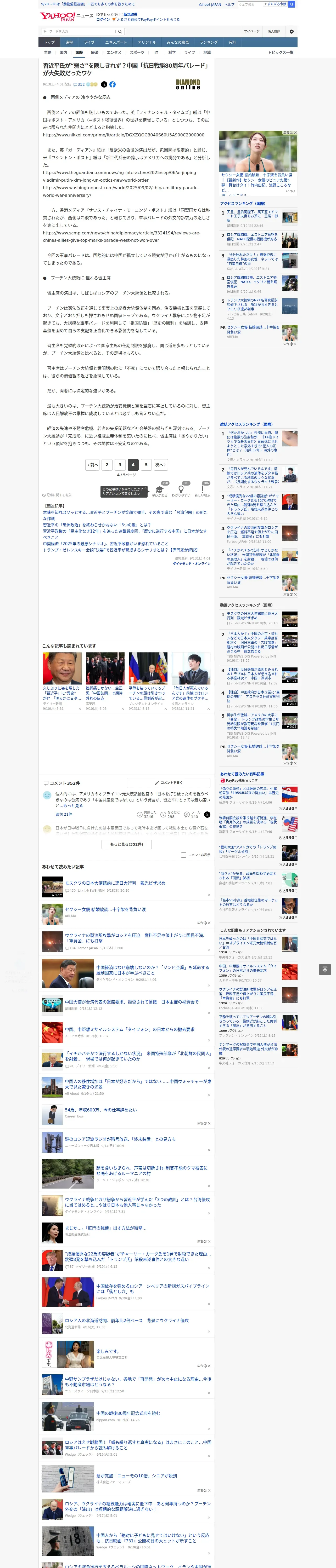Select the エキスパート tab
The image size is (336, 1568).
coord(116,43)
